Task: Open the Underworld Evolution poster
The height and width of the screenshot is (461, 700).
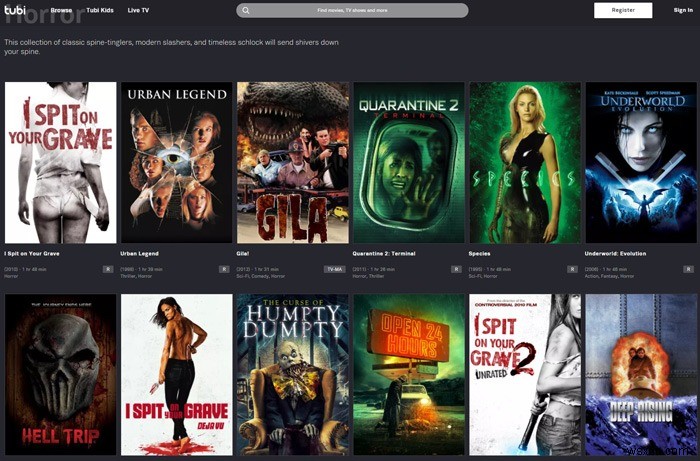Action: point(641,162)
